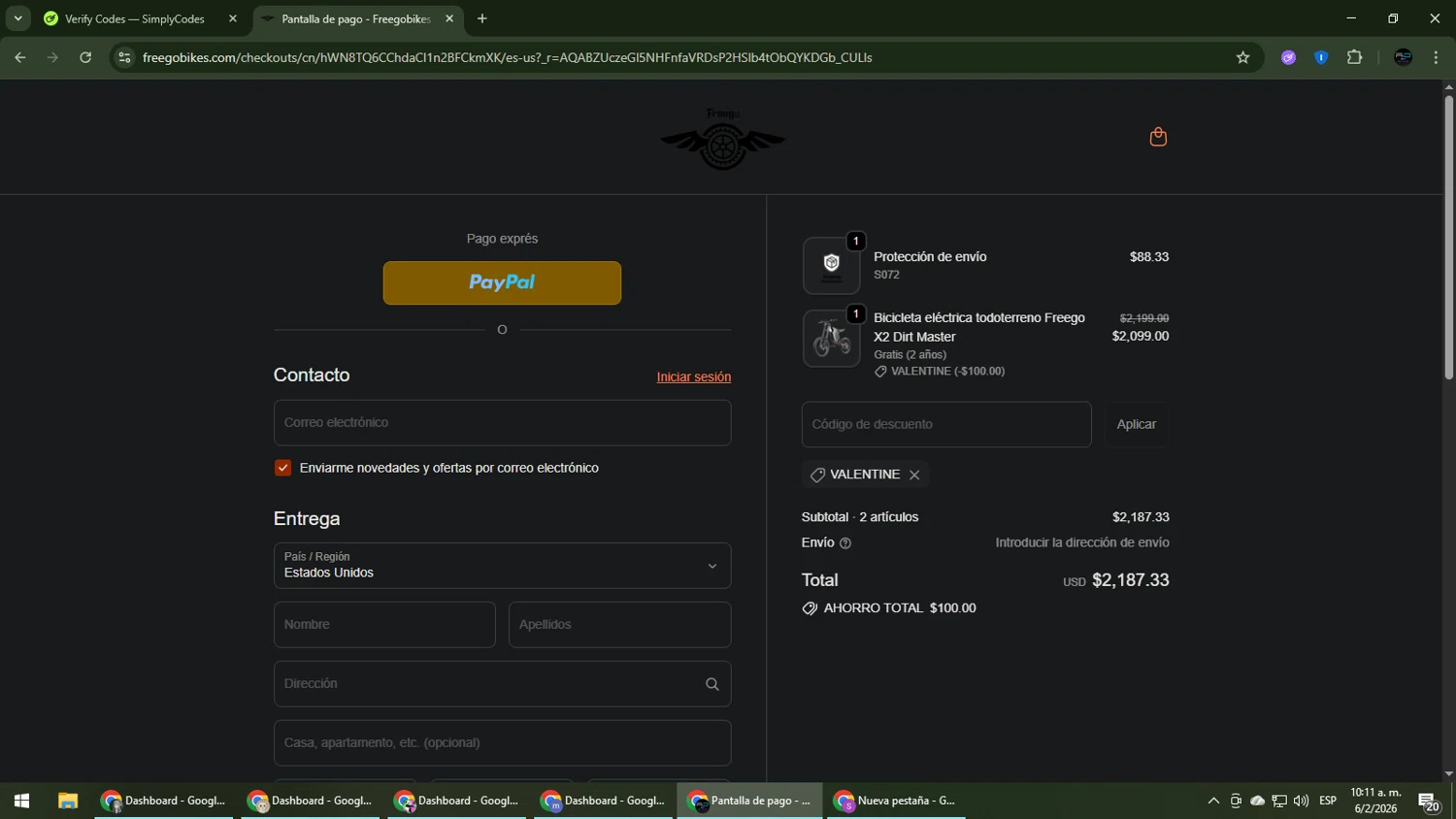This screenshot has width=1456, height=819.
Task: Focus the Nombre input field
Action: tap(384, 625)
